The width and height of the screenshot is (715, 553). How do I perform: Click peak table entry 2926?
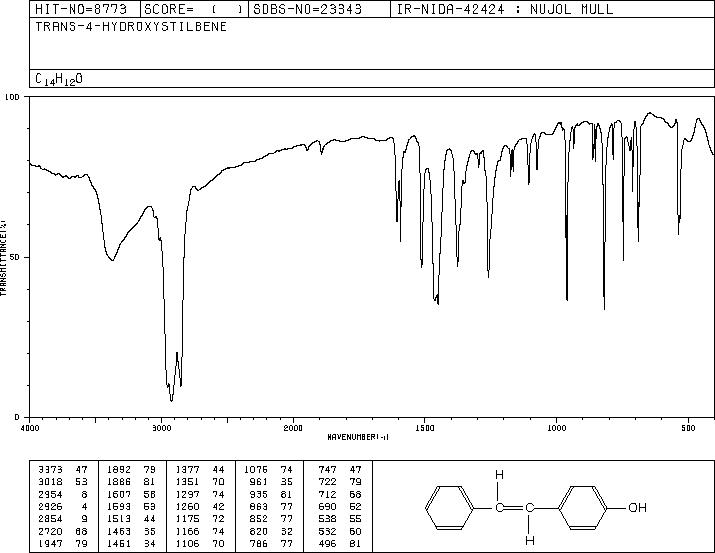(x=51, y=507)
